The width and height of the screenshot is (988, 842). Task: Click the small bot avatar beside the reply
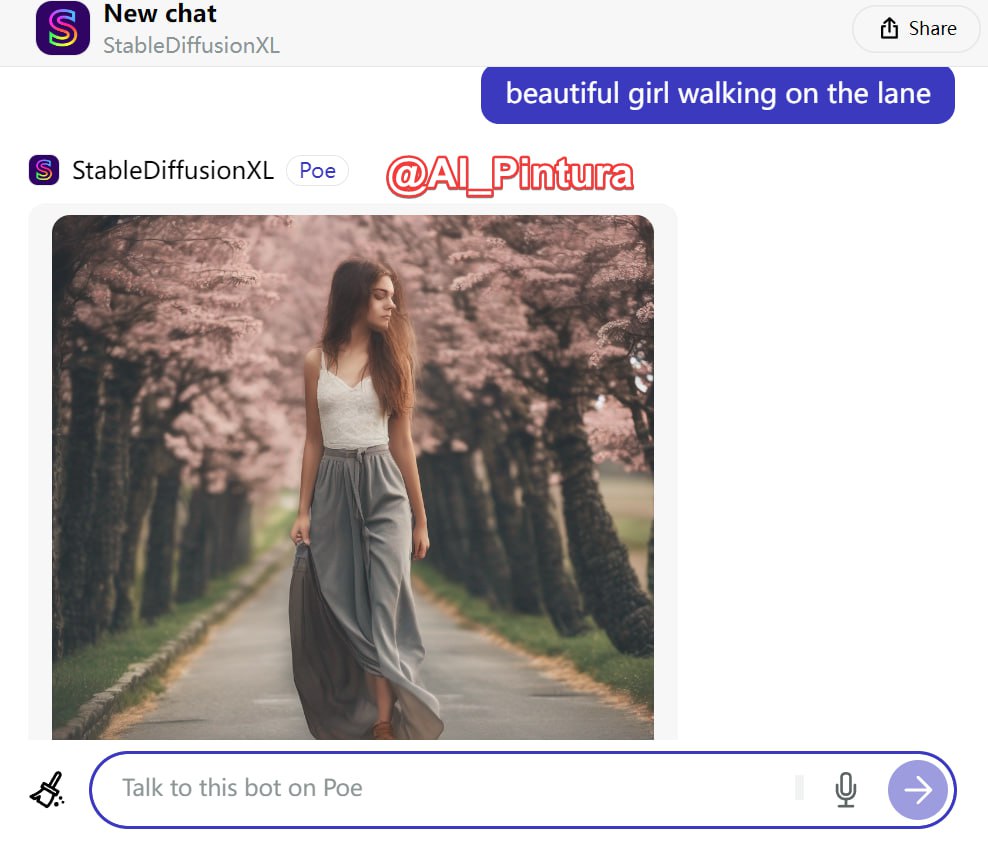pos(44,170)
